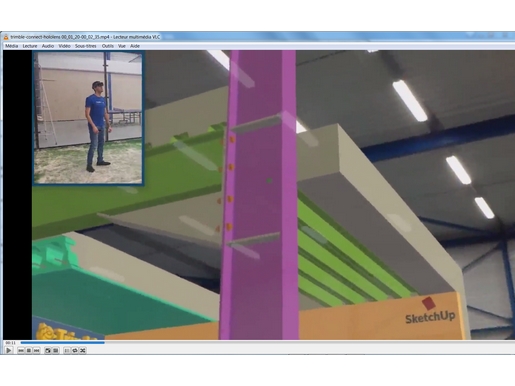The height and width of the screenshot is (386, 515).
Task: Click the elapsed time label 00:11
Action: pyautogui.click(x=11, y=343)
